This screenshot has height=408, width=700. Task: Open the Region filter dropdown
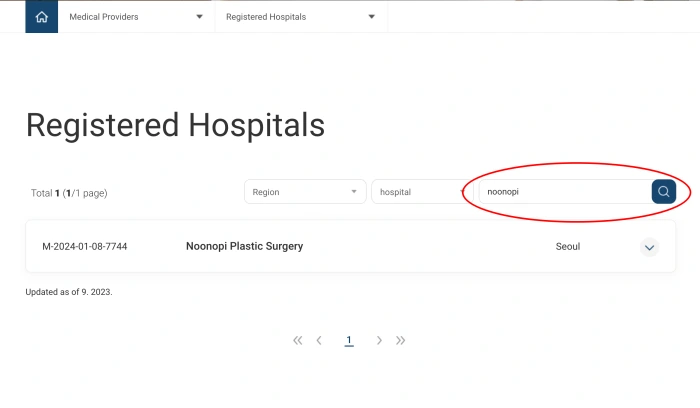pyautogui.click(x=305, y=192)
